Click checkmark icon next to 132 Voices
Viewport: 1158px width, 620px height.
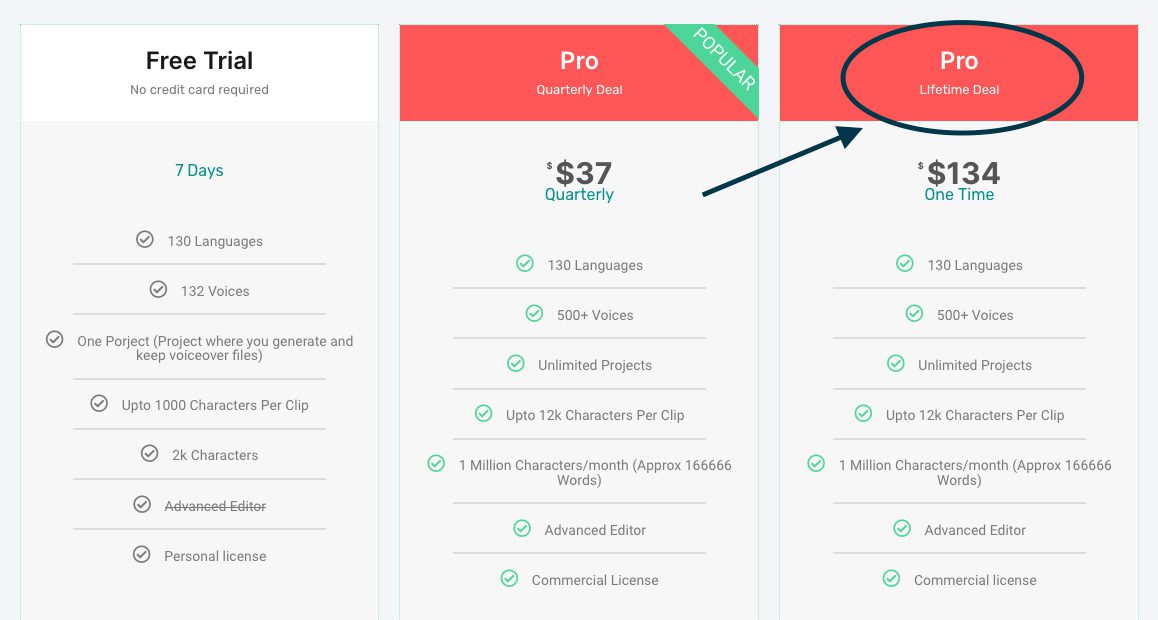click(158, 290)
